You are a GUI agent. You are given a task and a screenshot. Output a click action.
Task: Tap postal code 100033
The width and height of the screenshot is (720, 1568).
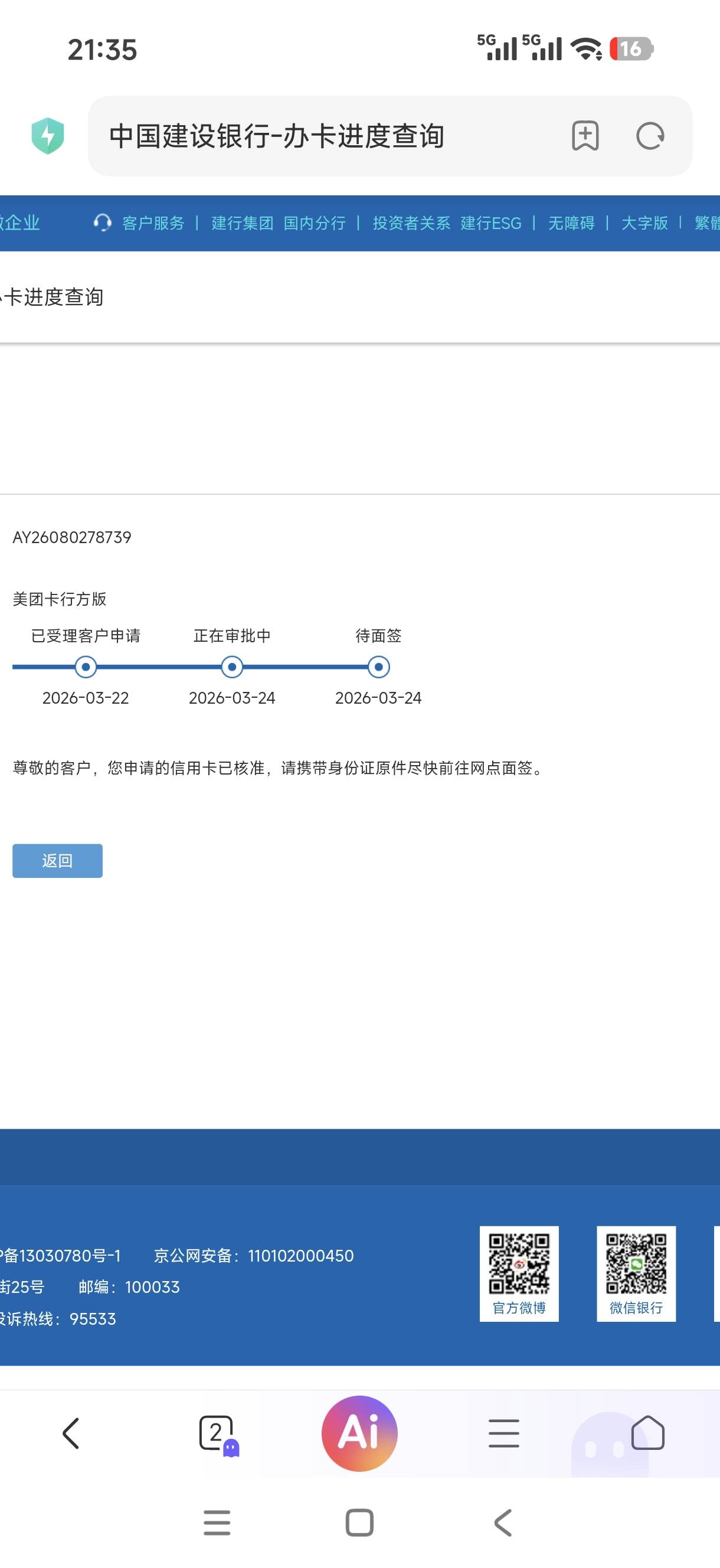point(152,1287)
